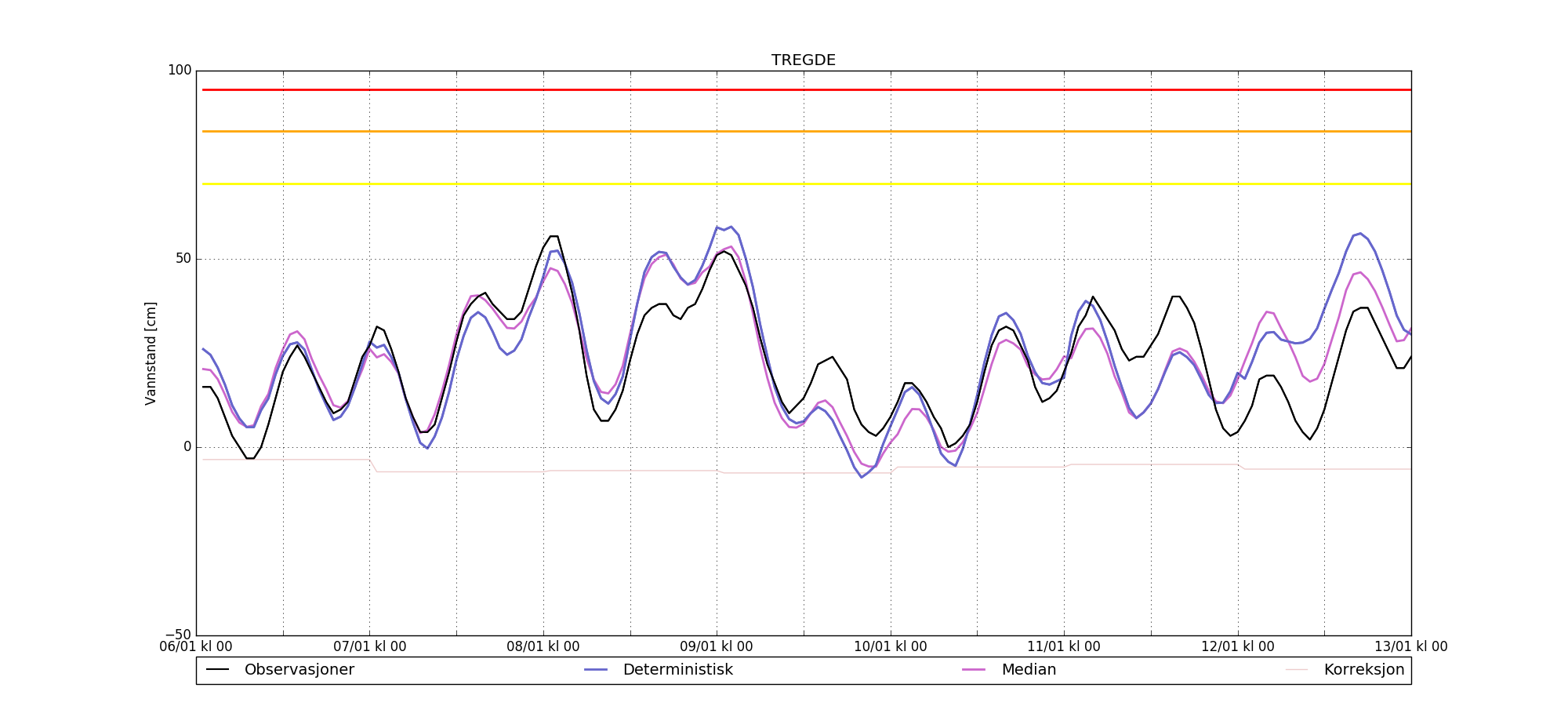The height and width of the screenshot is (706, 1568).
Task: Click the Vannstand [cm] y-axis label
Action: click(x=151, y=353)
